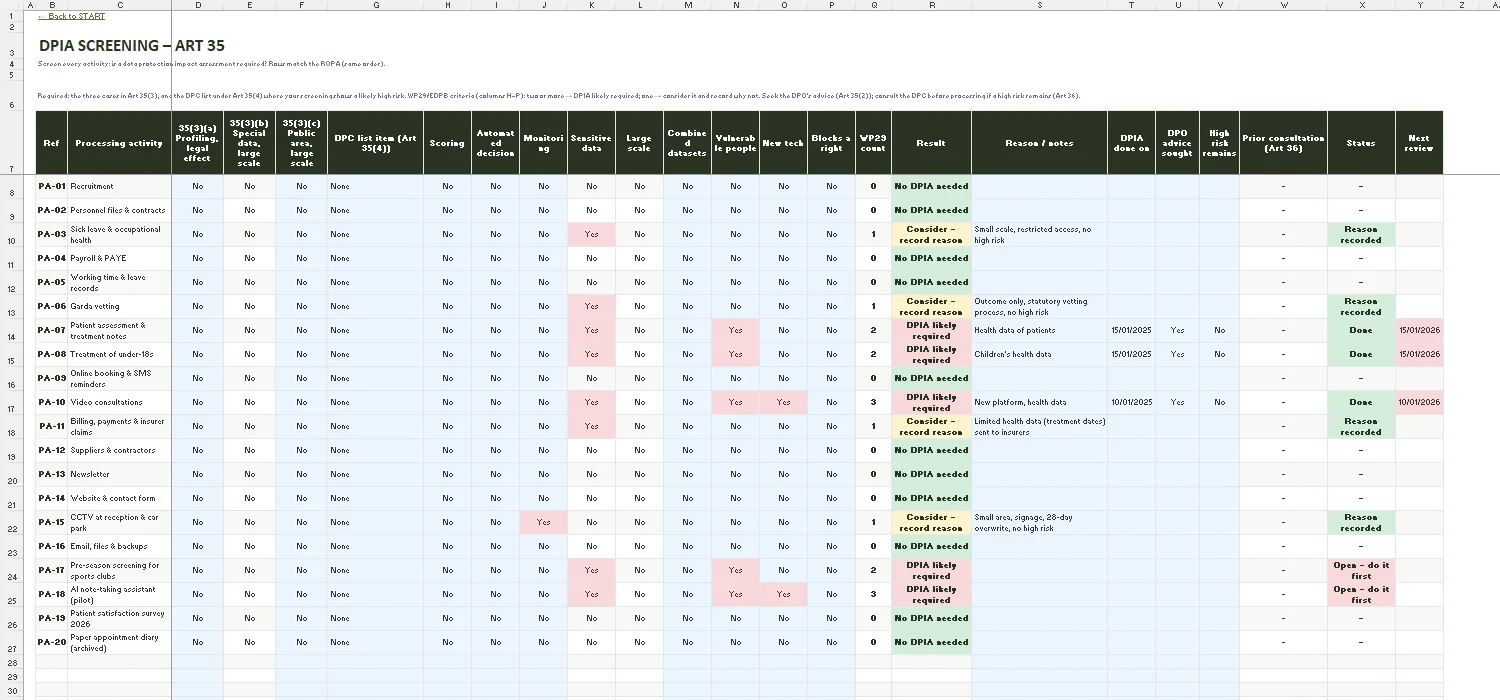Viewport: 1500px width, 700px height.
Task: Select the Patient satisfaction survey 2026 cell
Action: pos(120,619)
